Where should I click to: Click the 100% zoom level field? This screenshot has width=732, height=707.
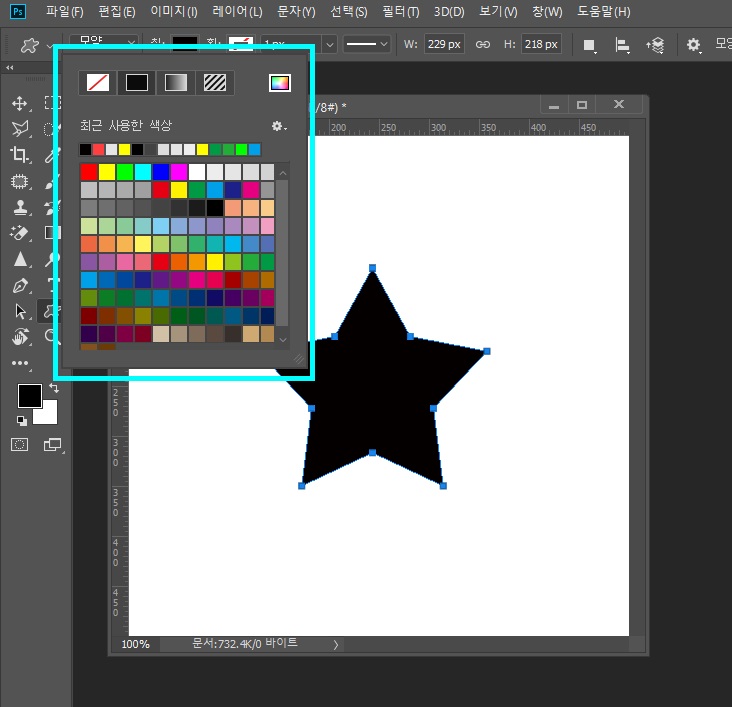click(135, 645)
